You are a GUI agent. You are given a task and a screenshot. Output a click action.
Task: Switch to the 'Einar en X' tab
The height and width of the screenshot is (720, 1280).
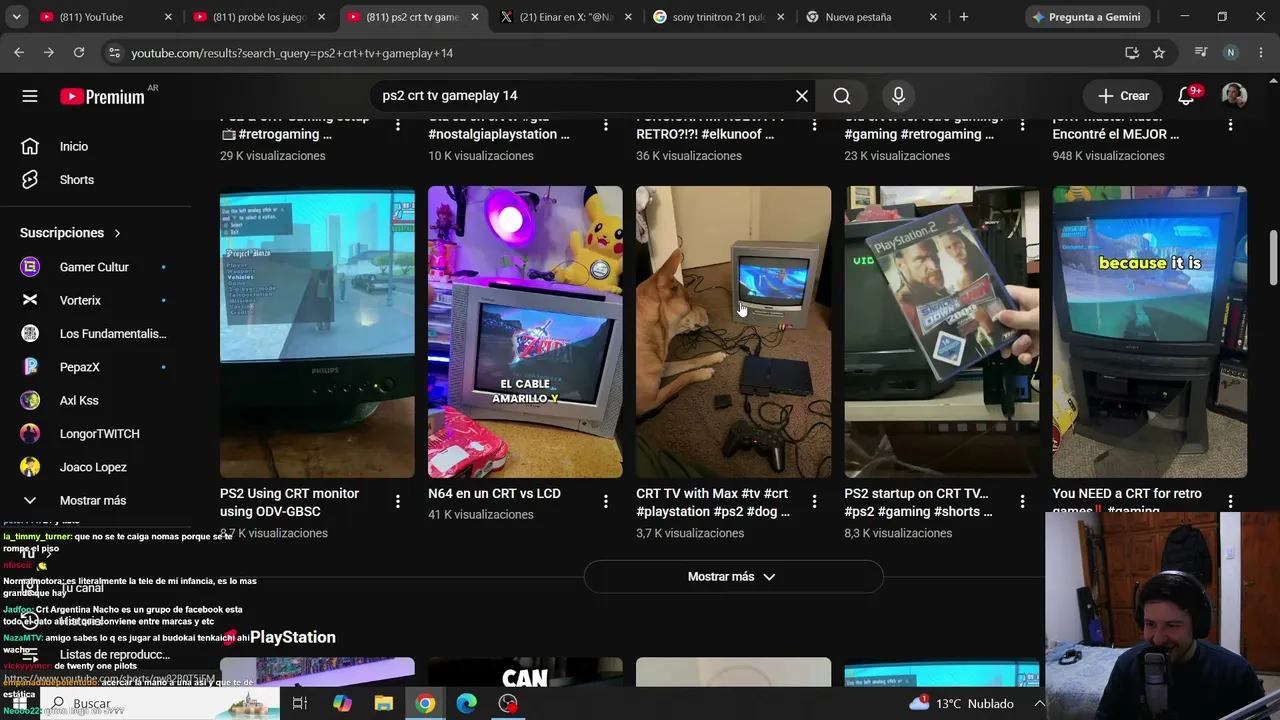567,17
